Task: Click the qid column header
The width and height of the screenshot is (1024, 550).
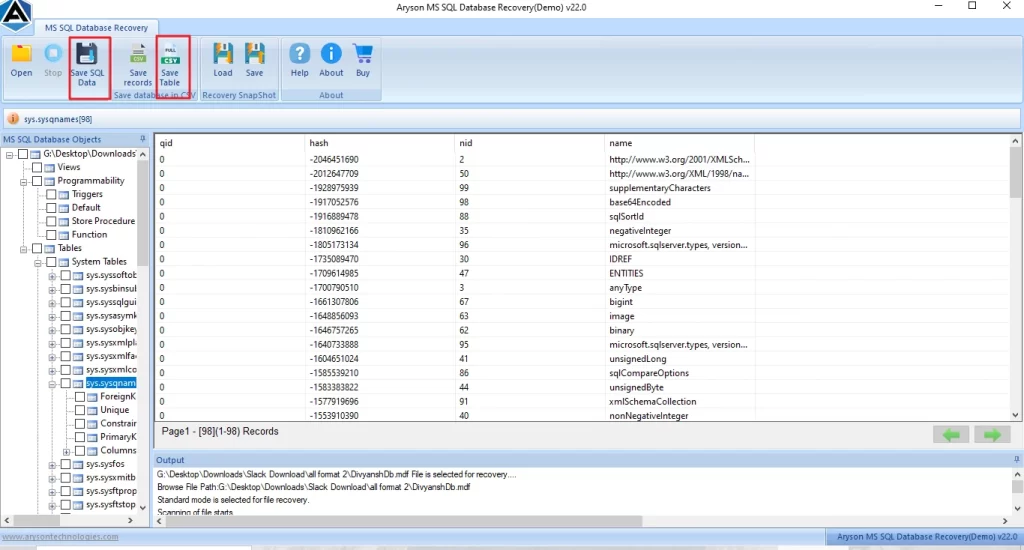Action: pos(229,143)
